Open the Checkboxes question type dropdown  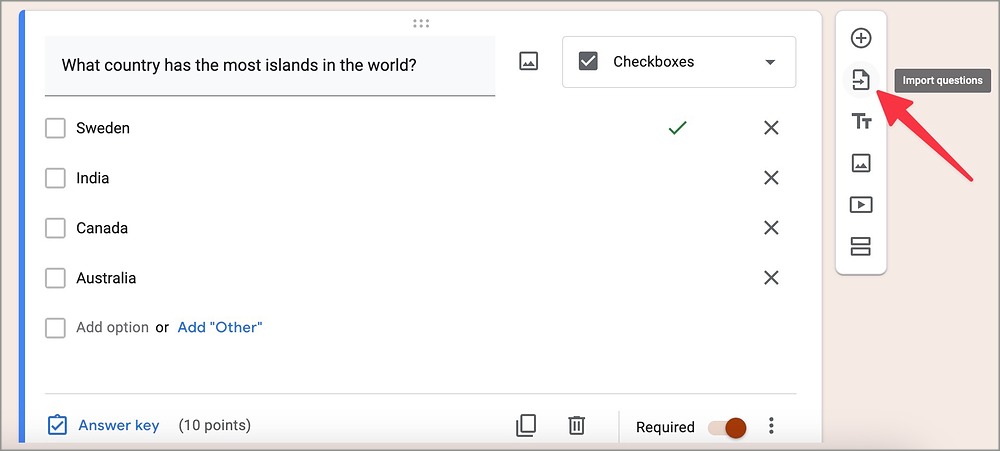[679, 62]
